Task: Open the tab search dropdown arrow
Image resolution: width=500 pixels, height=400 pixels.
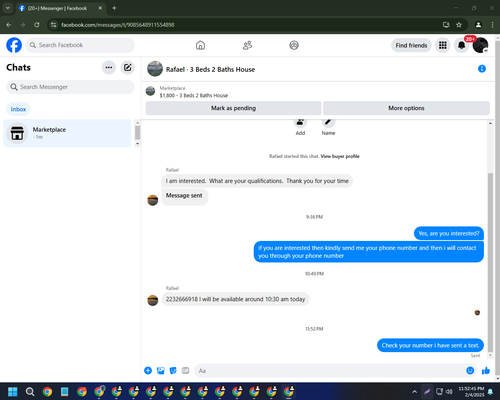Action: coord(8,8)
